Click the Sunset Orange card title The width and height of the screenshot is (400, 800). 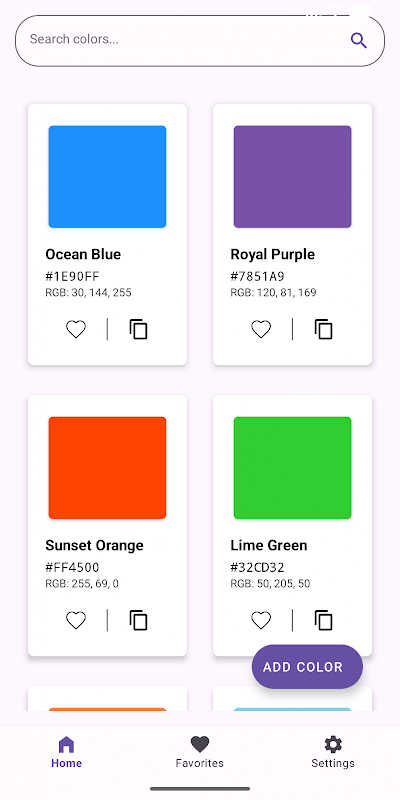coord(94,545)
